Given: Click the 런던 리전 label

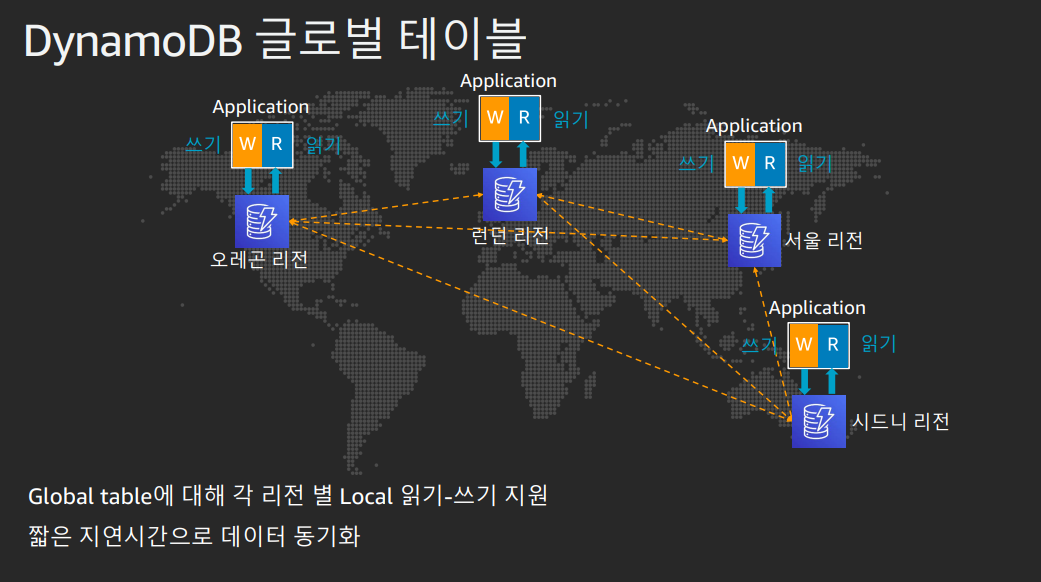Looking at the screenshot, I should (x=510, y=235).
